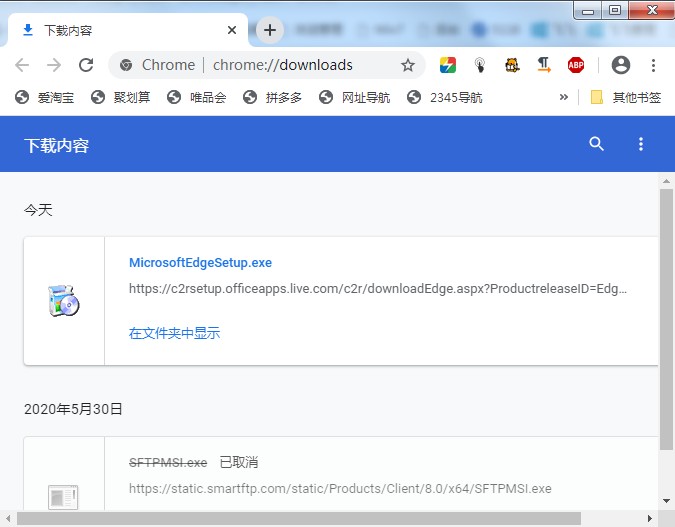The height and width of the screenshot is (527, 675).
Task: Click the 已取消 status text
Action: pos(239,462)
